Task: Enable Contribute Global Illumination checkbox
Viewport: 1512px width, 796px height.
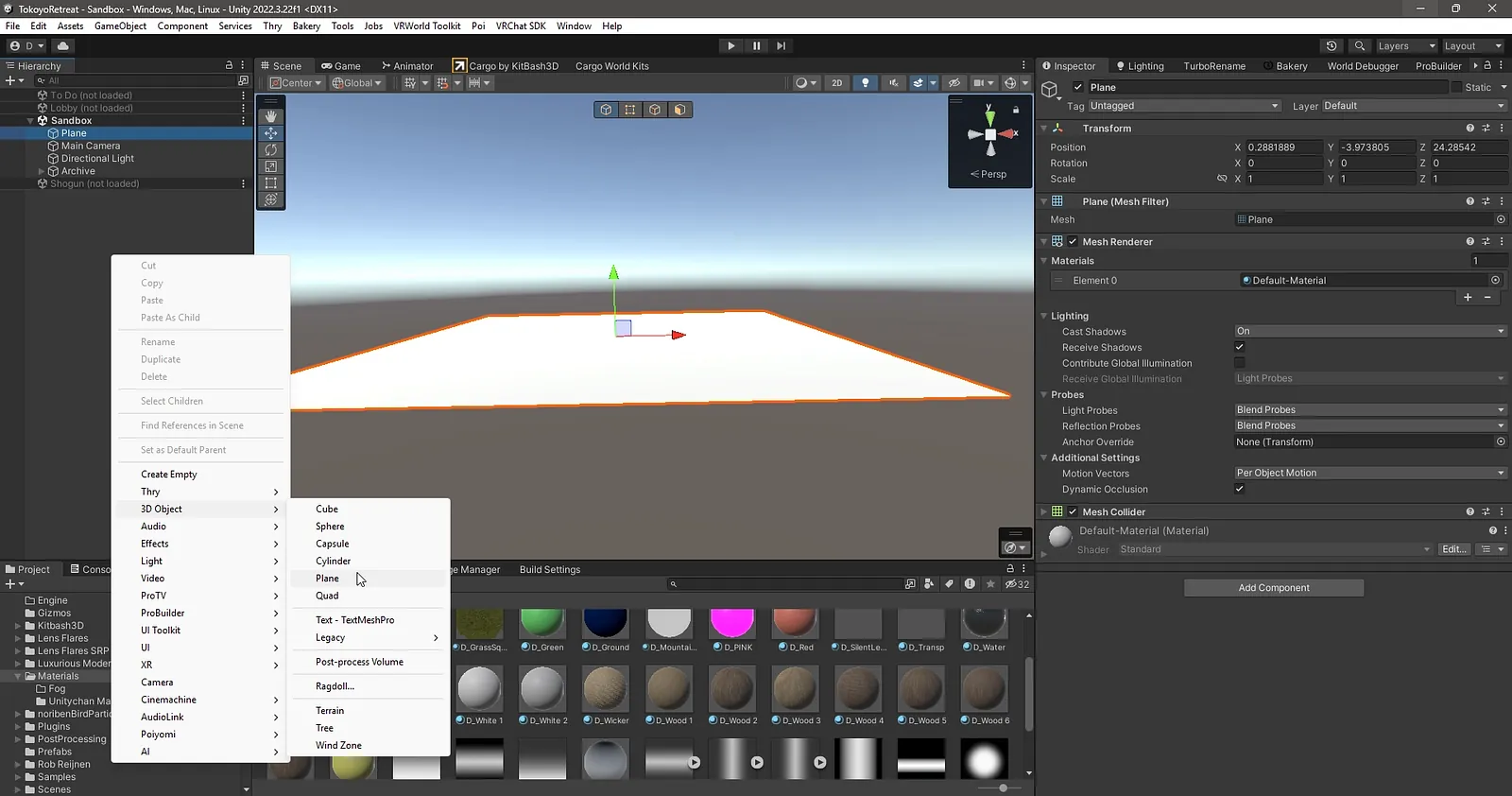Action: pos(1239,363)
